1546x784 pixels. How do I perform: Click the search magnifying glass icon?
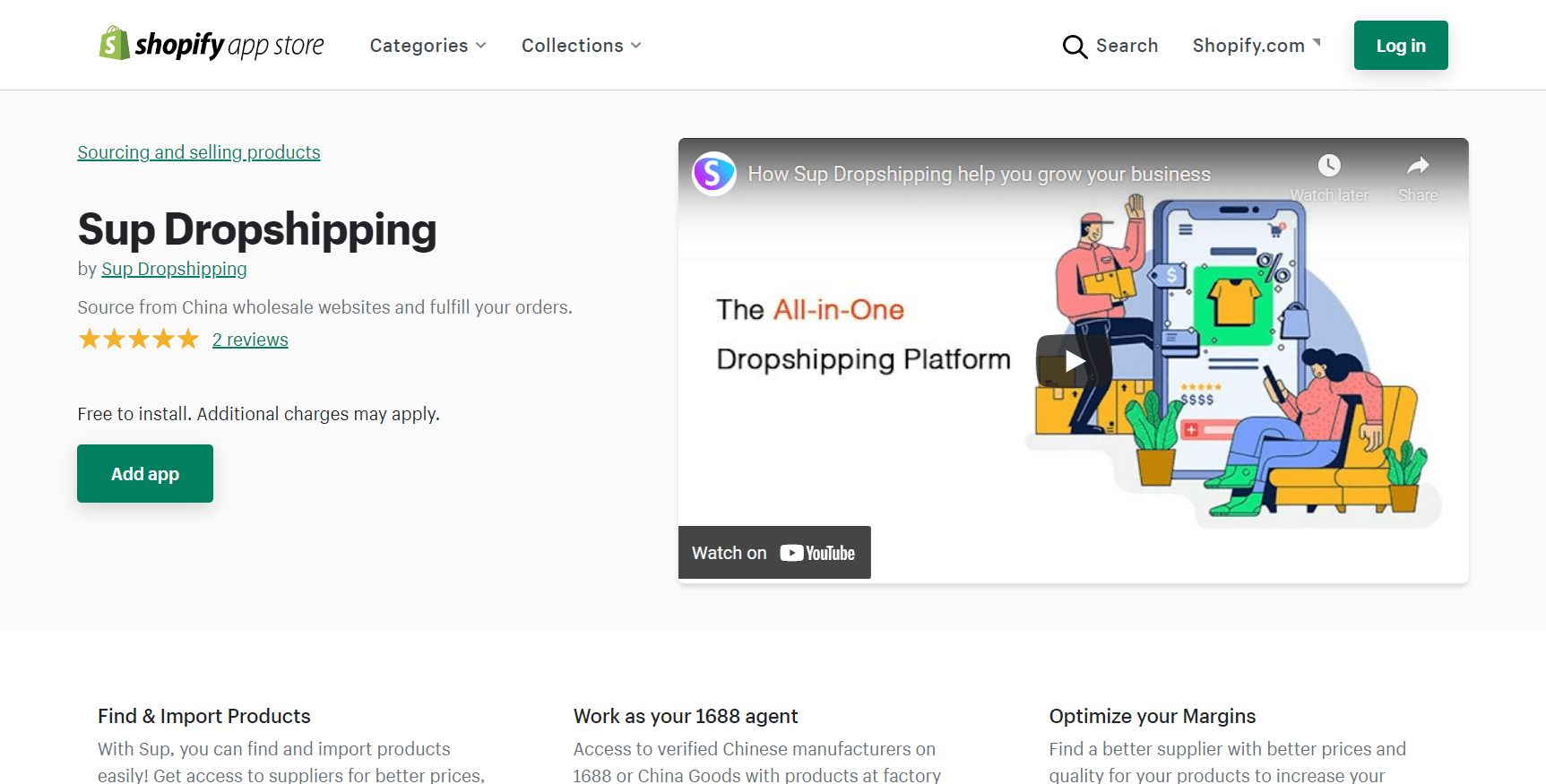[1074, 47]
